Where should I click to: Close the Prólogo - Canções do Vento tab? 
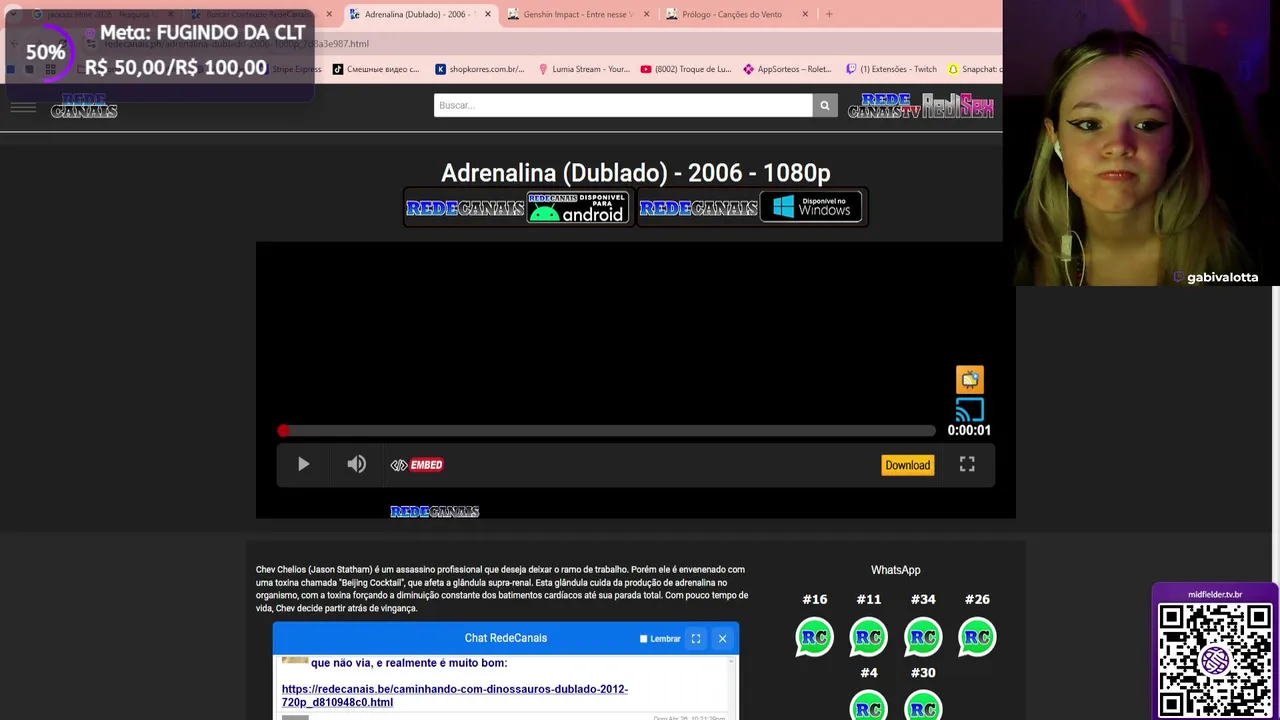coord(805,14)
